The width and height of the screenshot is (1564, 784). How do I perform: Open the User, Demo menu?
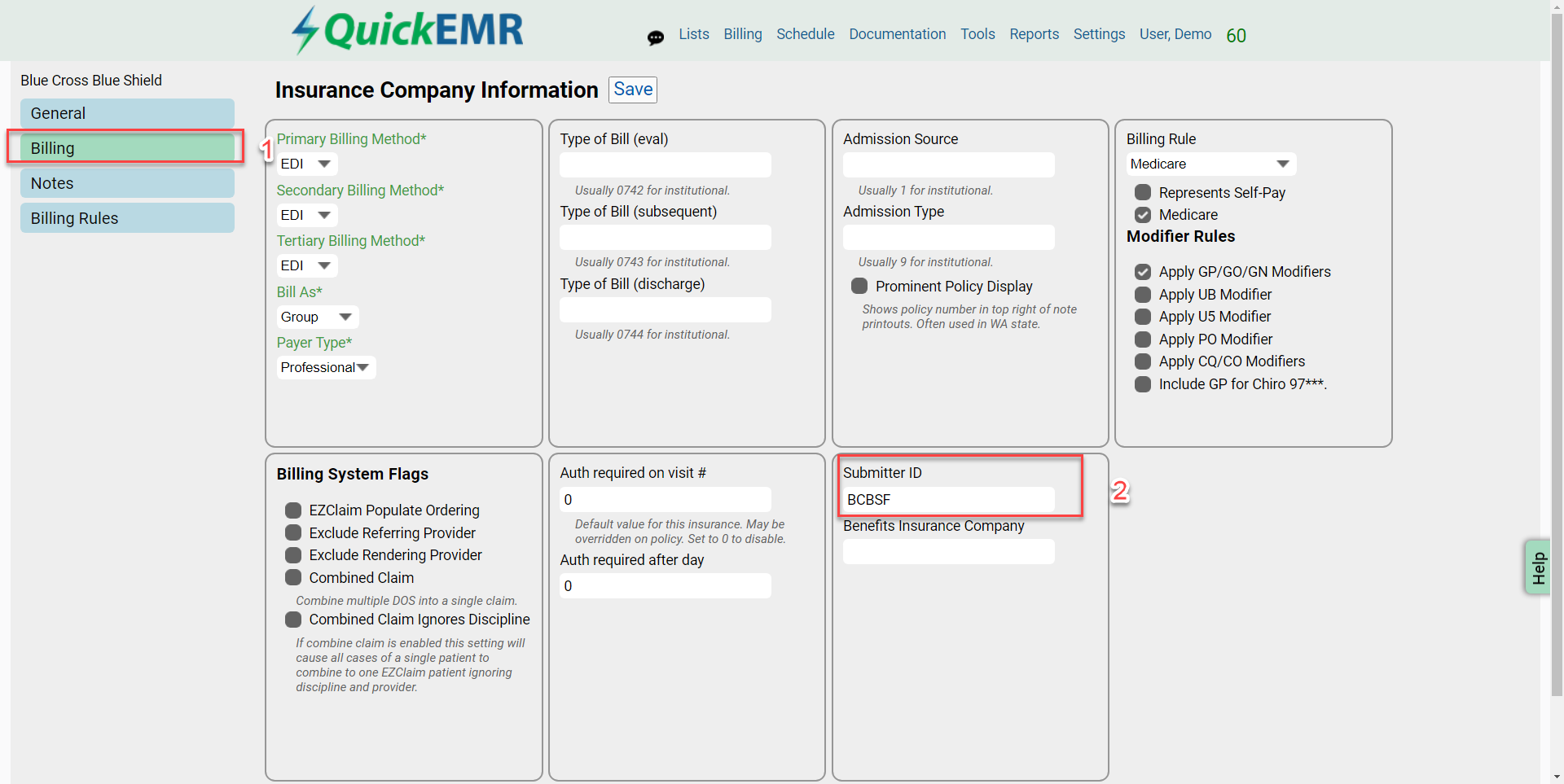point(1175,34)
